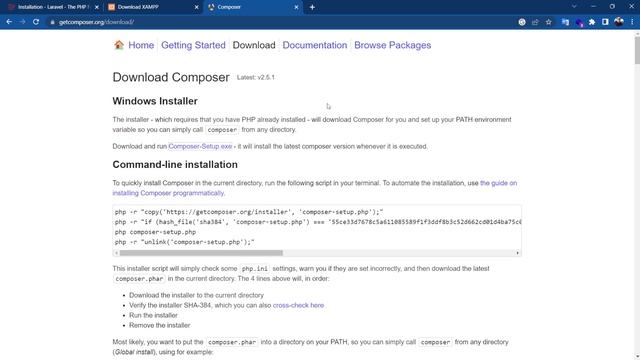The width and height of the screenshot is (640, 360).
Task: Select the Composer browser tab
Action: point(253,7)
